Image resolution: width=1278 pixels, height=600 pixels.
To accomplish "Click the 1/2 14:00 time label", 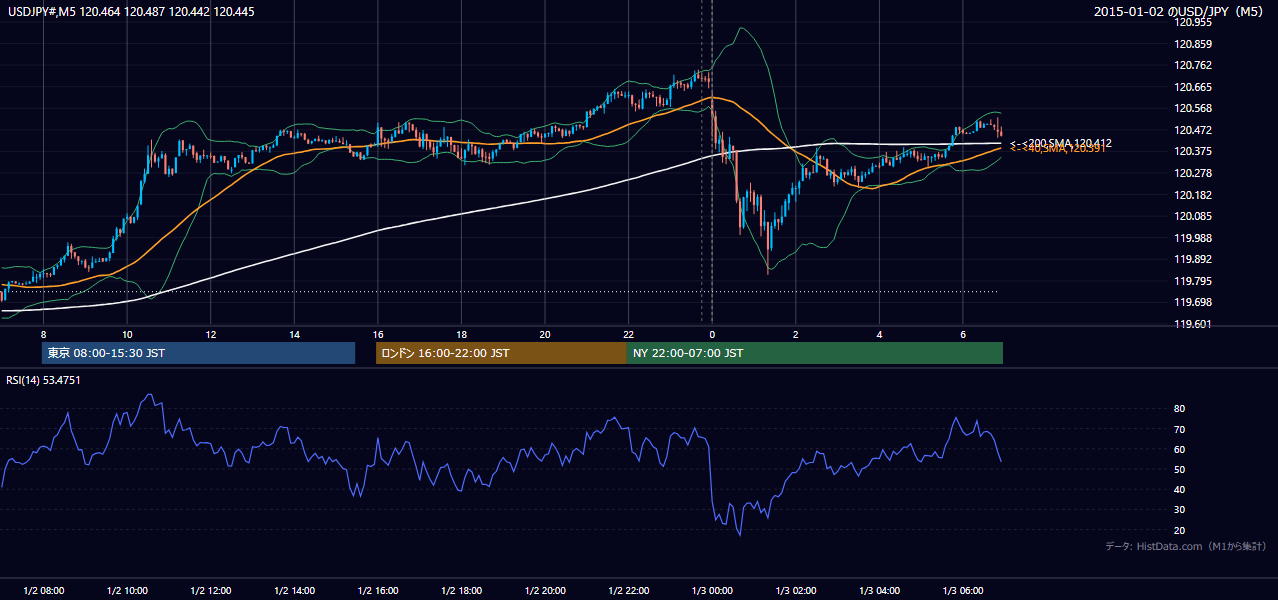I will point(294,590).
